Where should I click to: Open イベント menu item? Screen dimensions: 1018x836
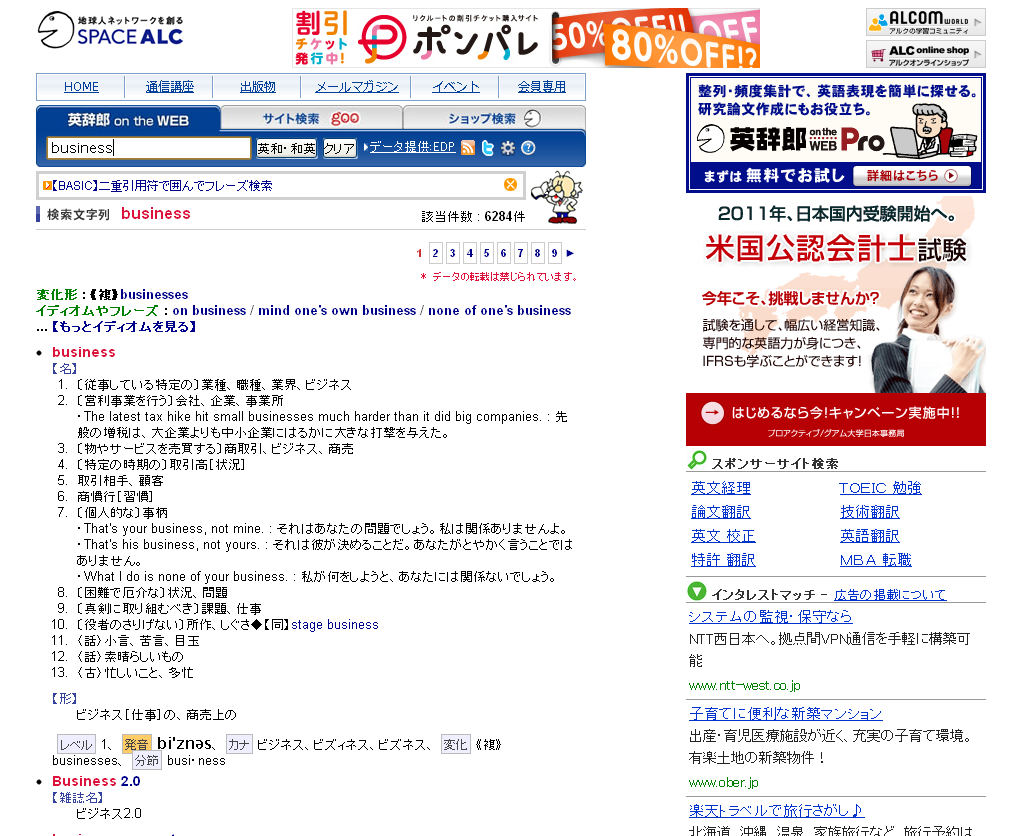coord(456,87)
